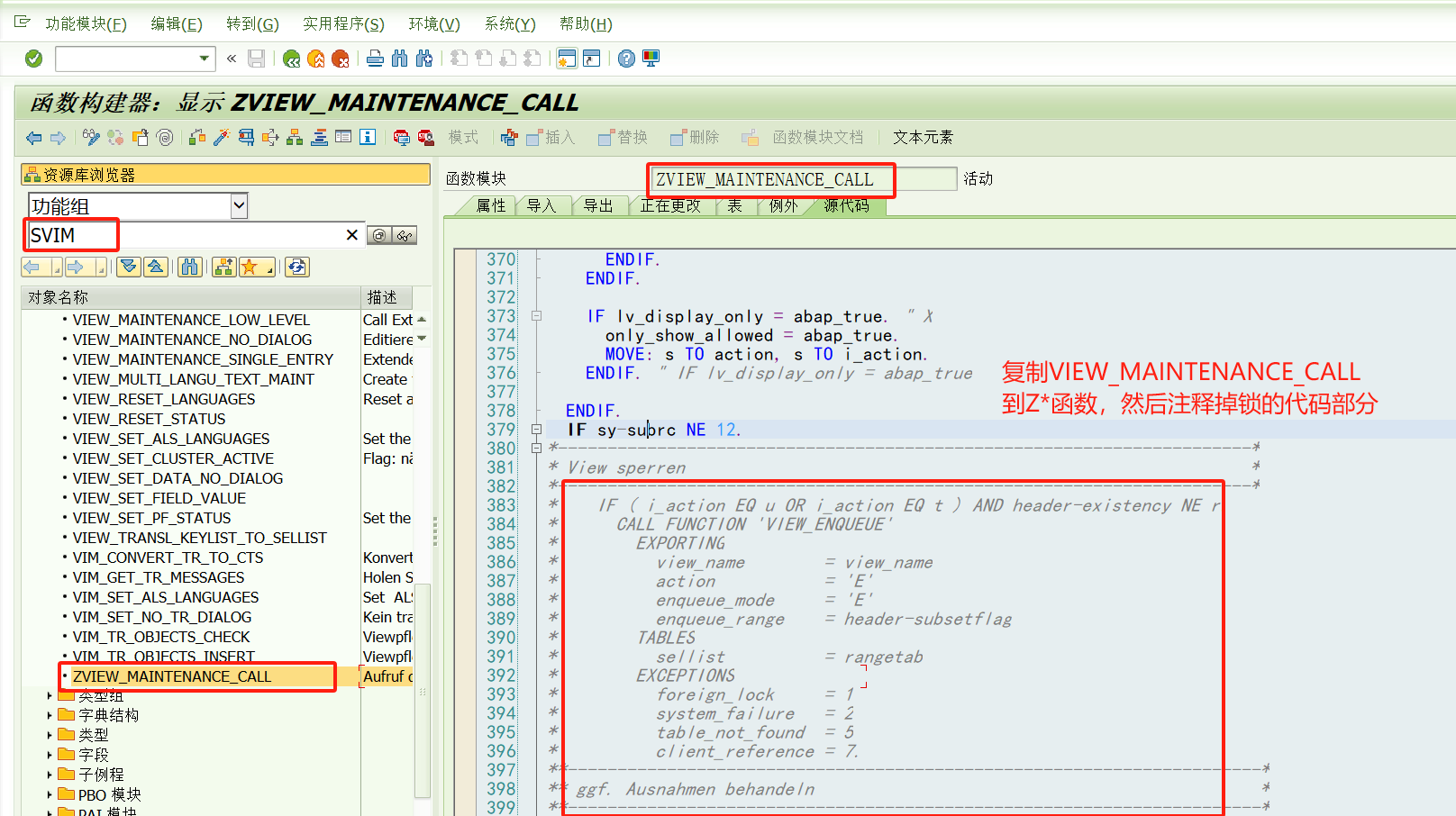This screenshot has width=1456, height=816.
Task: Click the Refresh Object List icon
Action: 297,267
